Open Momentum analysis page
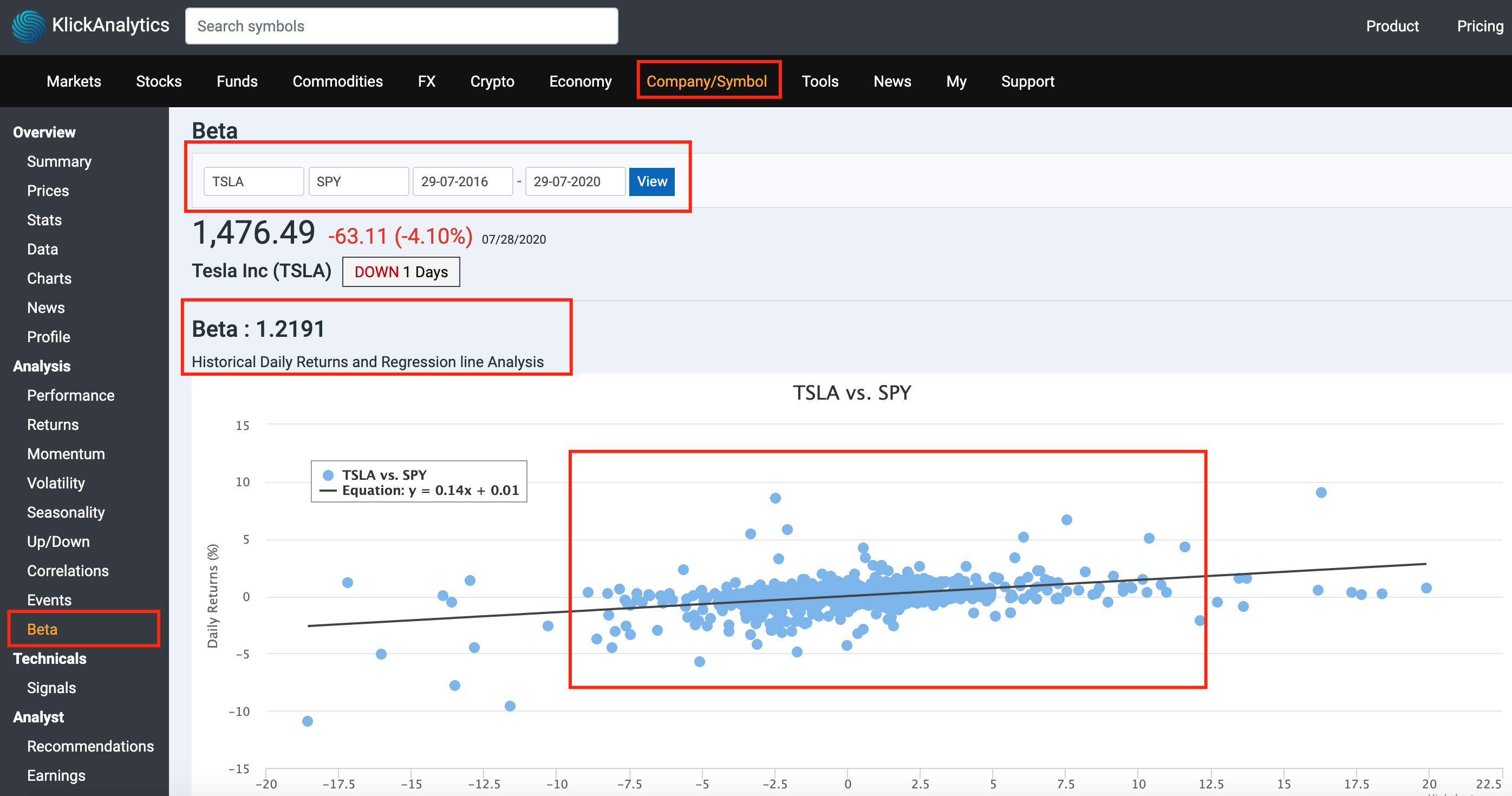The image size is (1512, 796). 66,454
